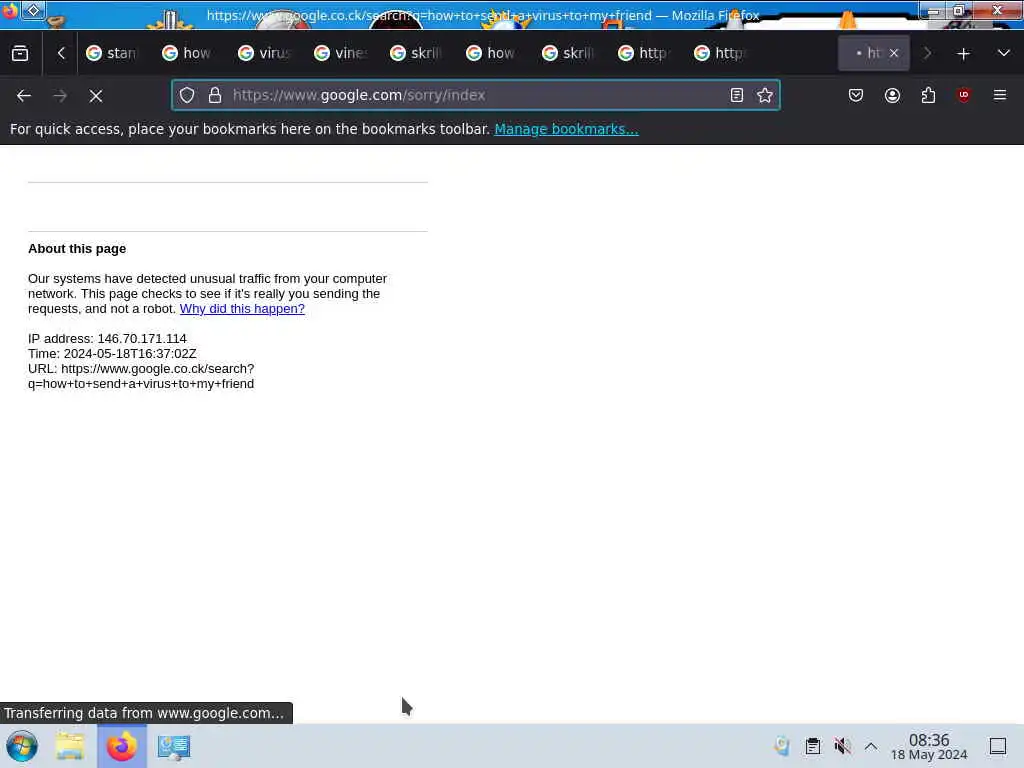Toggle muted volume tray icon

842,746
